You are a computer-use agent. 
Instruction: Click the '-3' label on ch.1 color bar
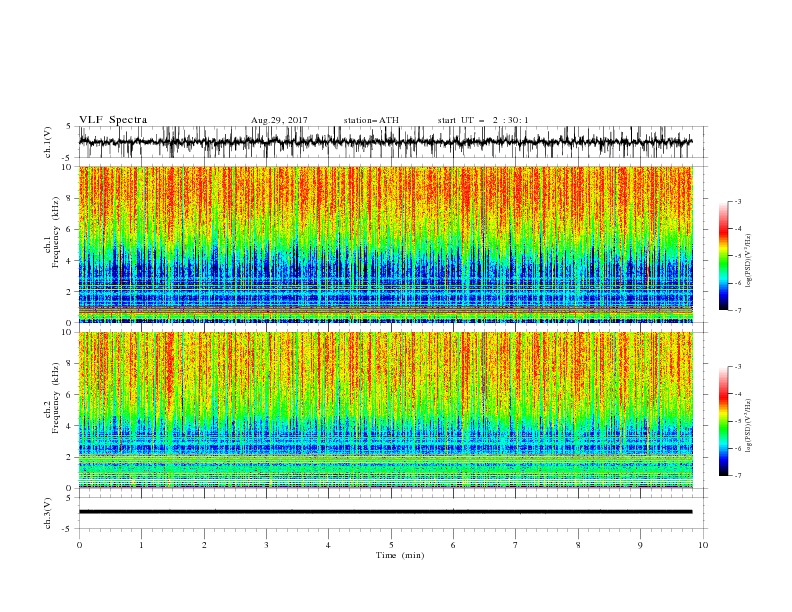(x=737, y=201)
